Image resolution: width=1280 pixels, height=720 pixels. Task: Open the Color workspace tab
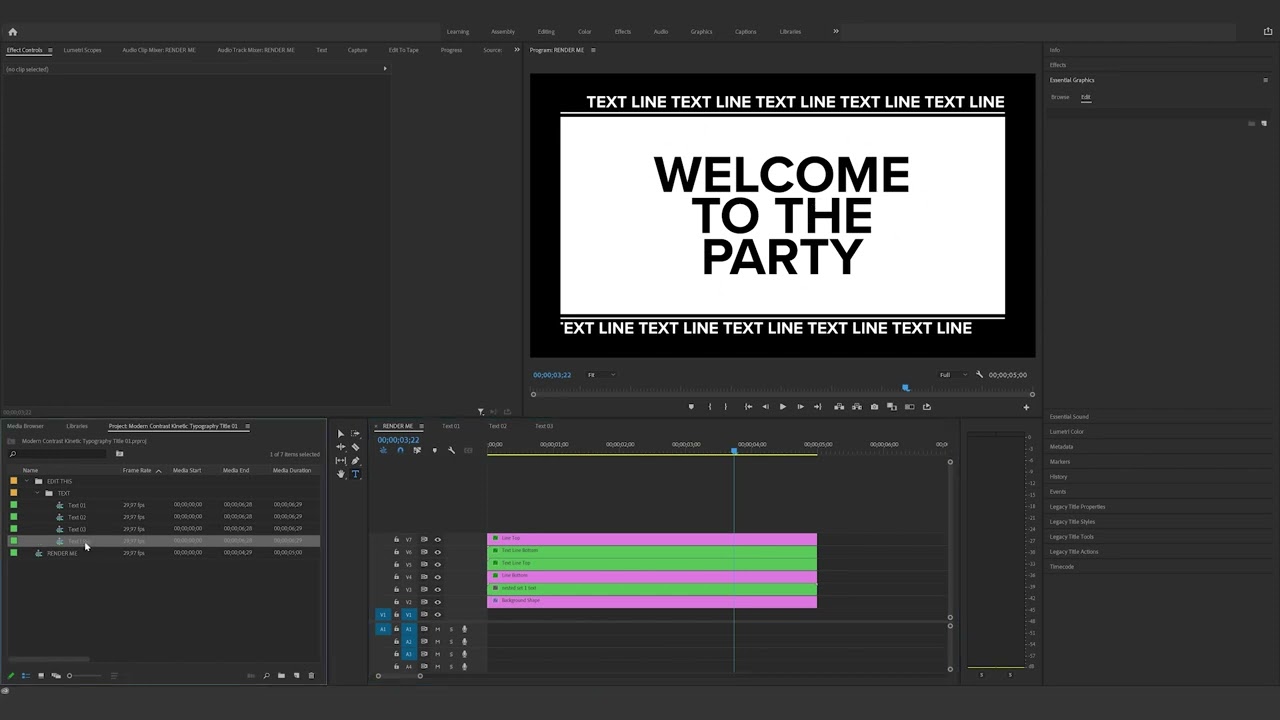point(585,32)
